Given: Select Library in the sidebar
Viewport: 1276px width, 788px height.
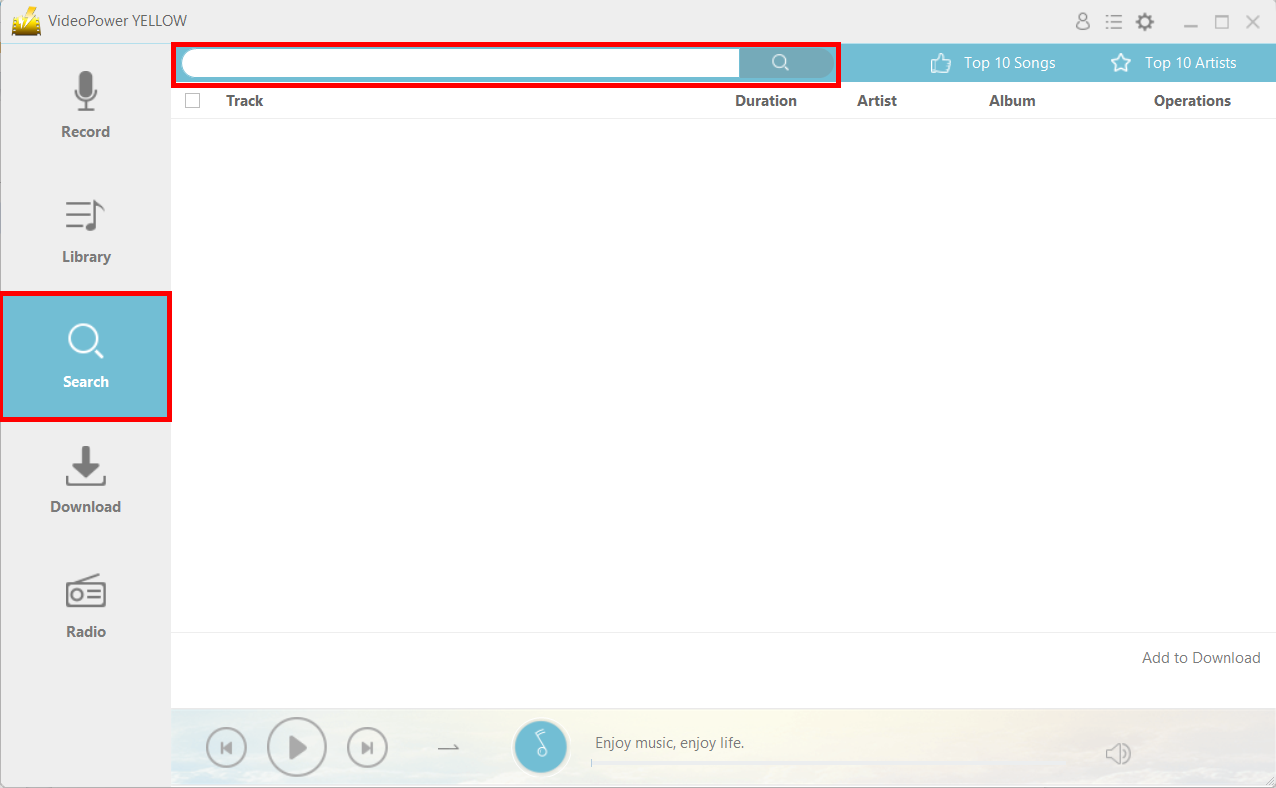Looking at the screenshot, I should point(85,230).
